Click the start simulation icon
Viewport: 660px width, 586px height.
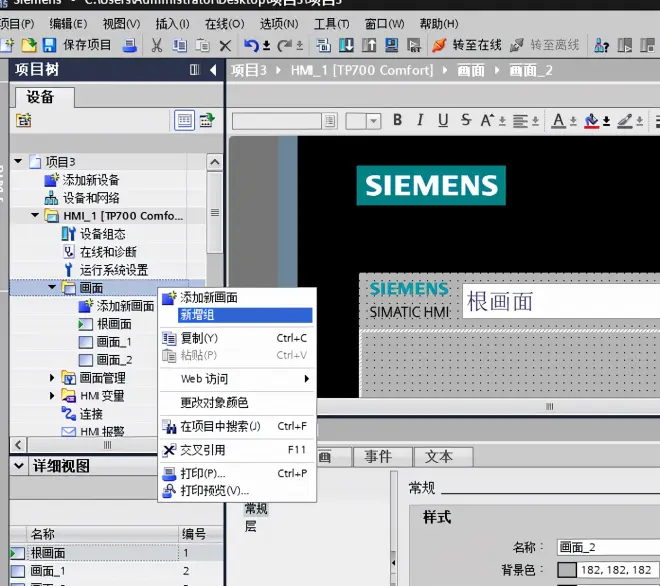(392, 45)
